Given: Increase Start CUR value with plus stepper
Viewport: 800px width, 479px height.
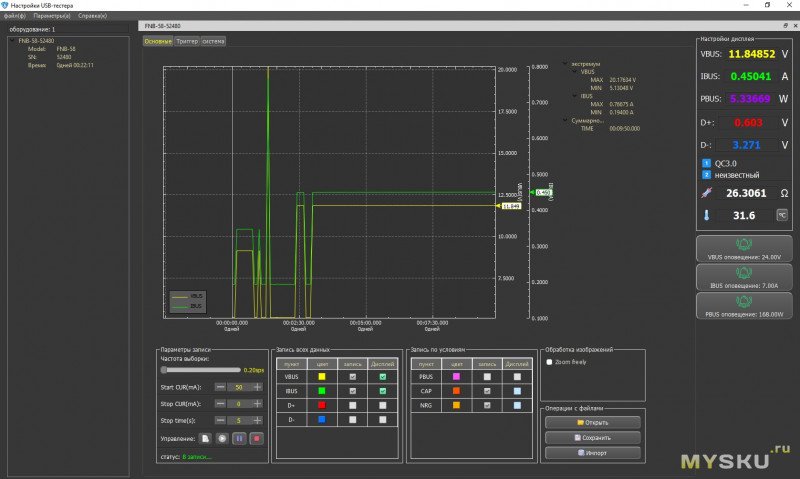Looking at the screenshot, I should tap(257, 386).
